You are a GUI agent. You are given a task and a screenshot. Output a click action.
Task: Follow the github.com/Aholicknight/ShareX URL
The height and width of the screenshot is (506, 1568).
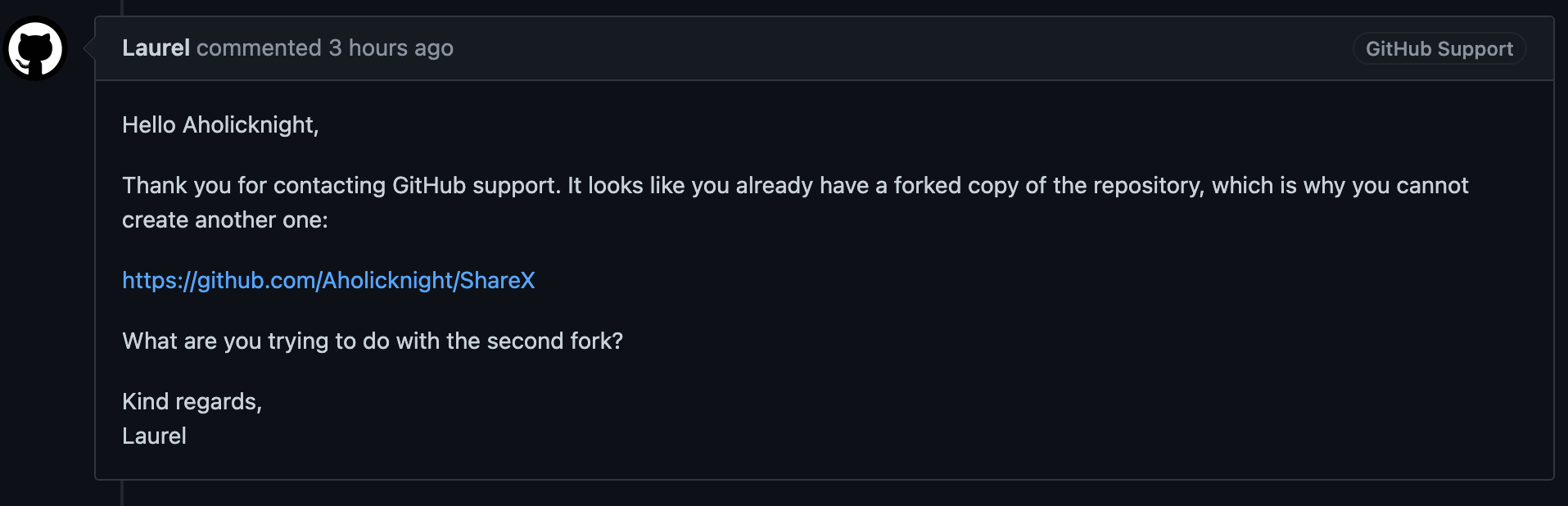(x=328, y=280)
